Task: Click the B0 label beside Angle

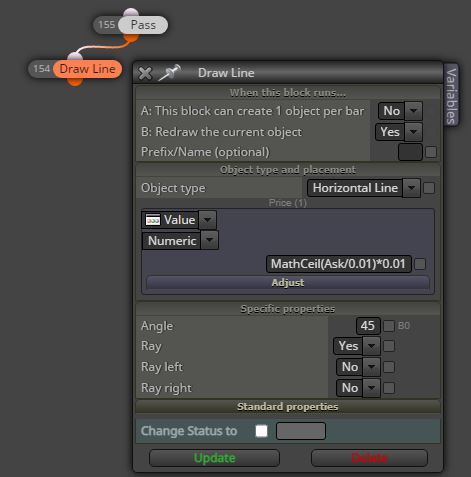Action: pyautogui.click(x=404, y=326)
